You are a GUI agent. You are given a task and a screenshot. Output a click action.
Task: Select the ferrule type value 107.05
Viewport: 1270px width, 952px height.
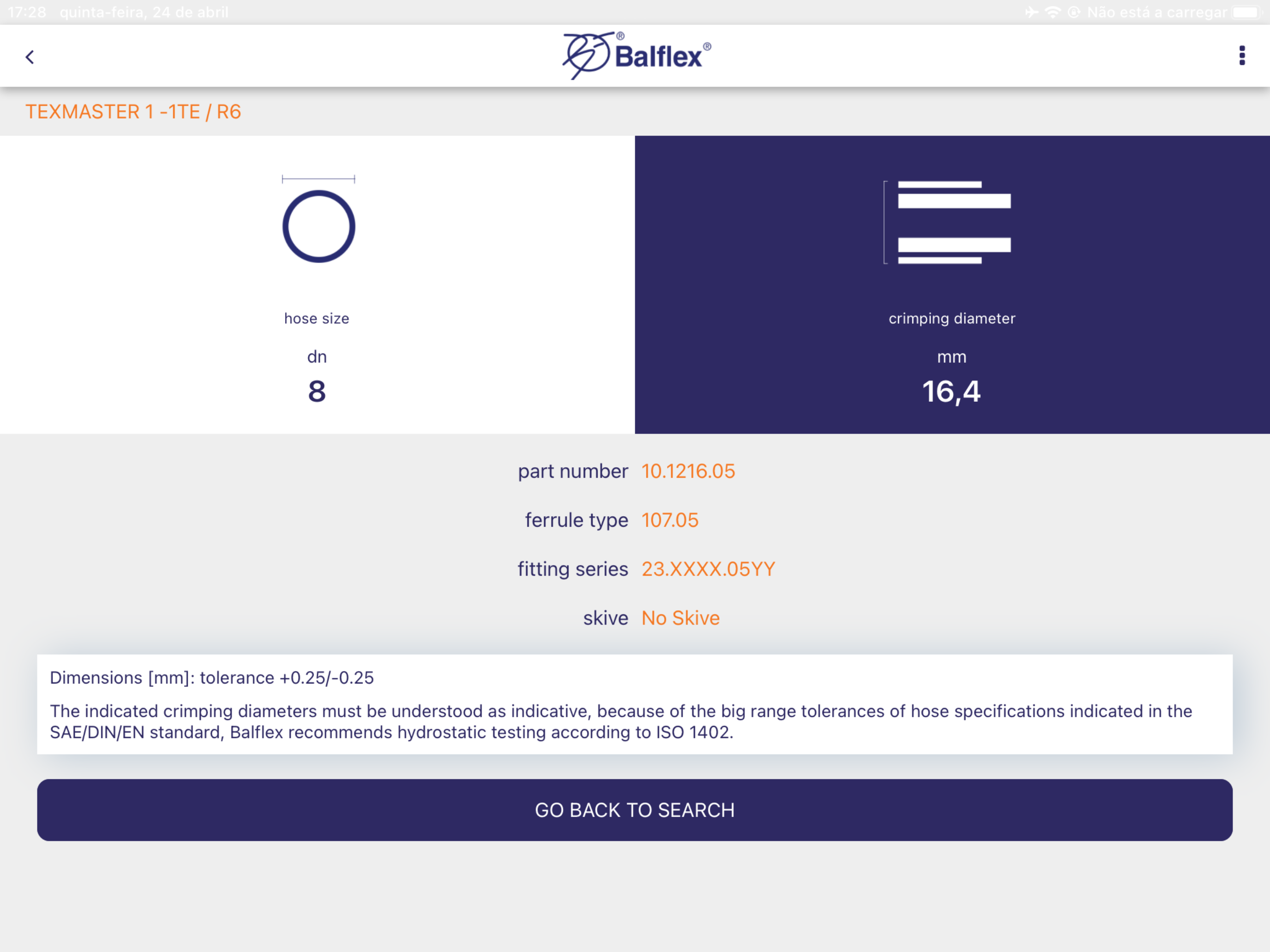pyautogui.click(x=670, y=520)
